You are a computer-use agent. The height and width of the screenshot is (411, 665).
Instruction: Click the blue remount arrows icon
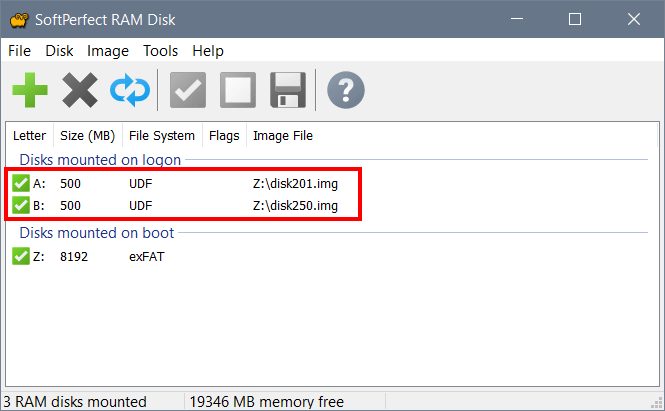[130, 90]
